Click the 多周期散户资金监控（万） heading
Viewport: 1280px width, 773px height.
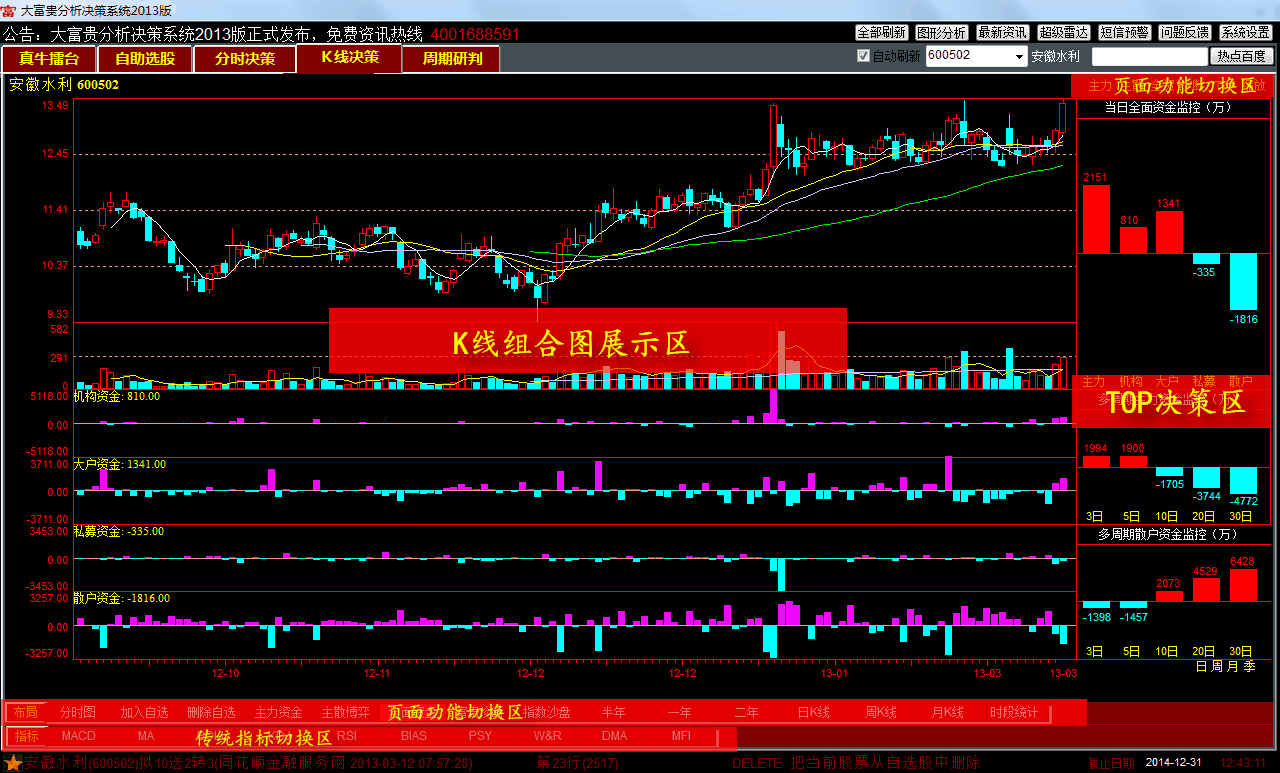pos(1168,535)
